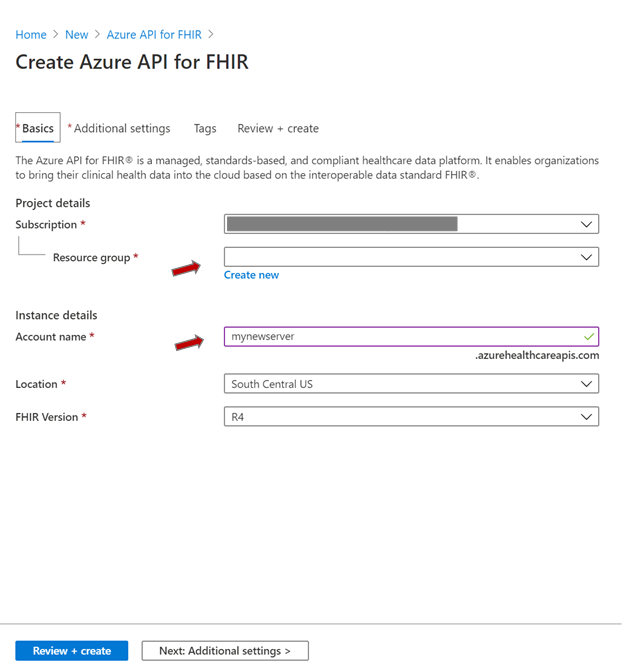
Task: Open the Location dropdown
Action: 411,384
